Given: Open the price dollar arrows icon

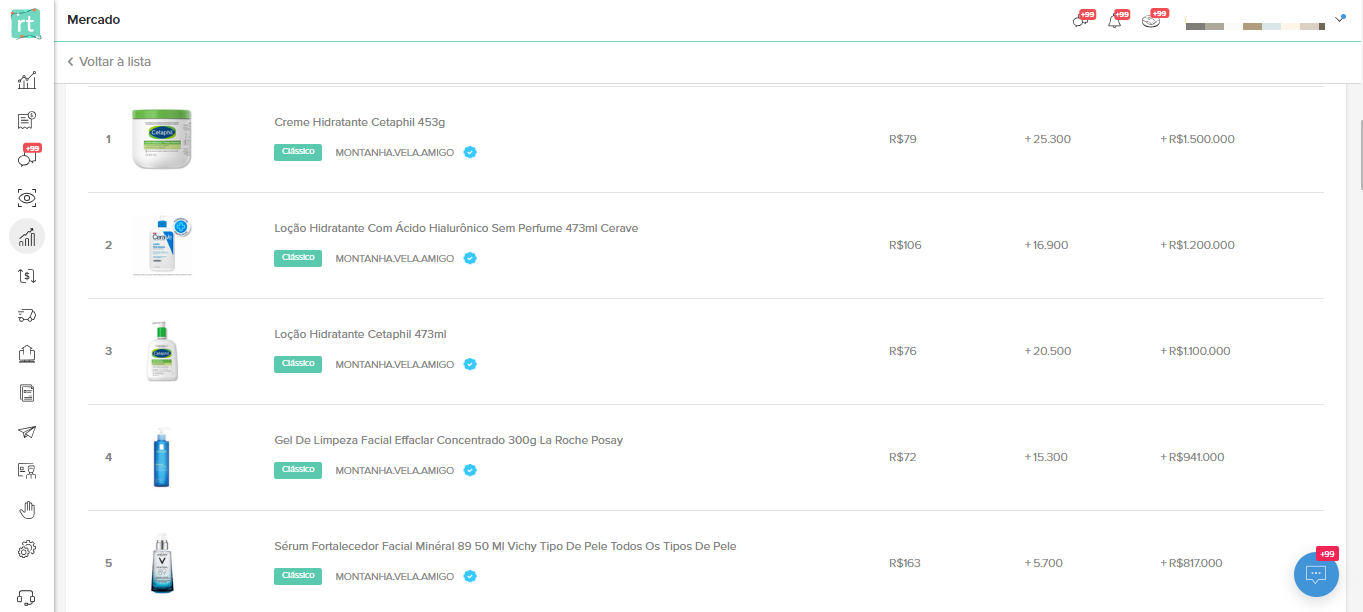Looking at the screenshot, I should (x=27, y=275).
